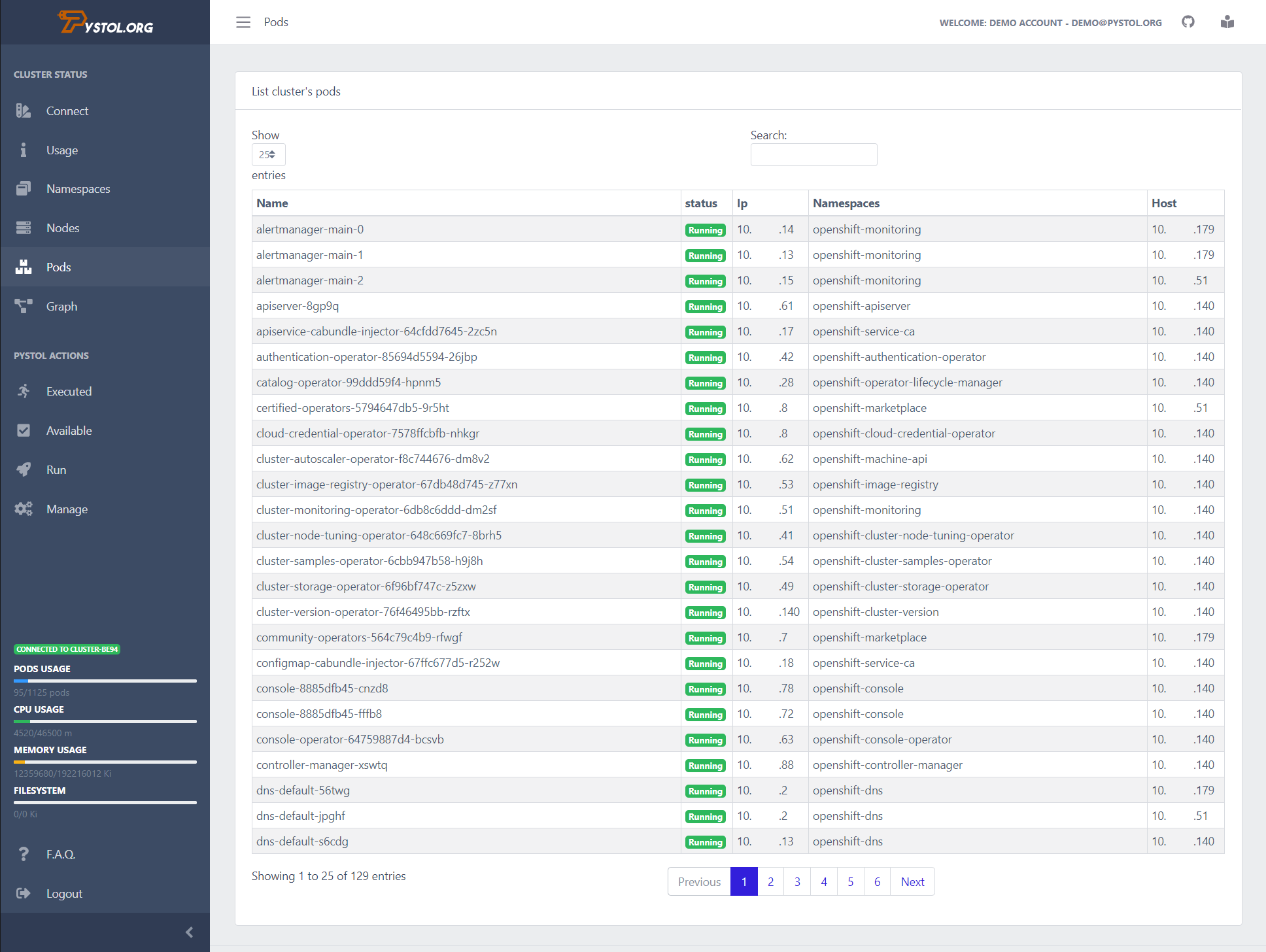Click the Search input field
1266x952 pixels.
pos(813,155)
